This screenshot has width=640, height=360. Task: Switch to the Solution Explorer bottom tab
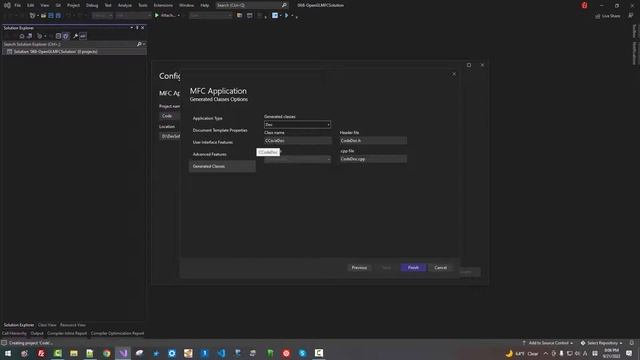click(19, 325)
